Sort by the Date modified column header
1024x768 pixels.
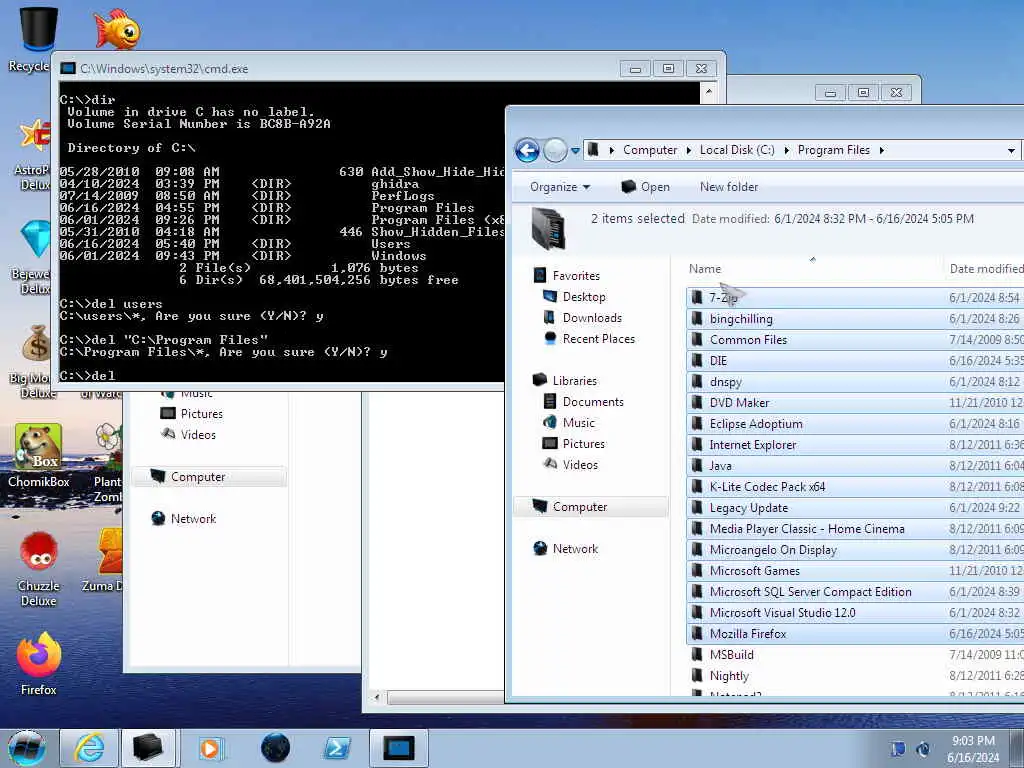(985, 268)
